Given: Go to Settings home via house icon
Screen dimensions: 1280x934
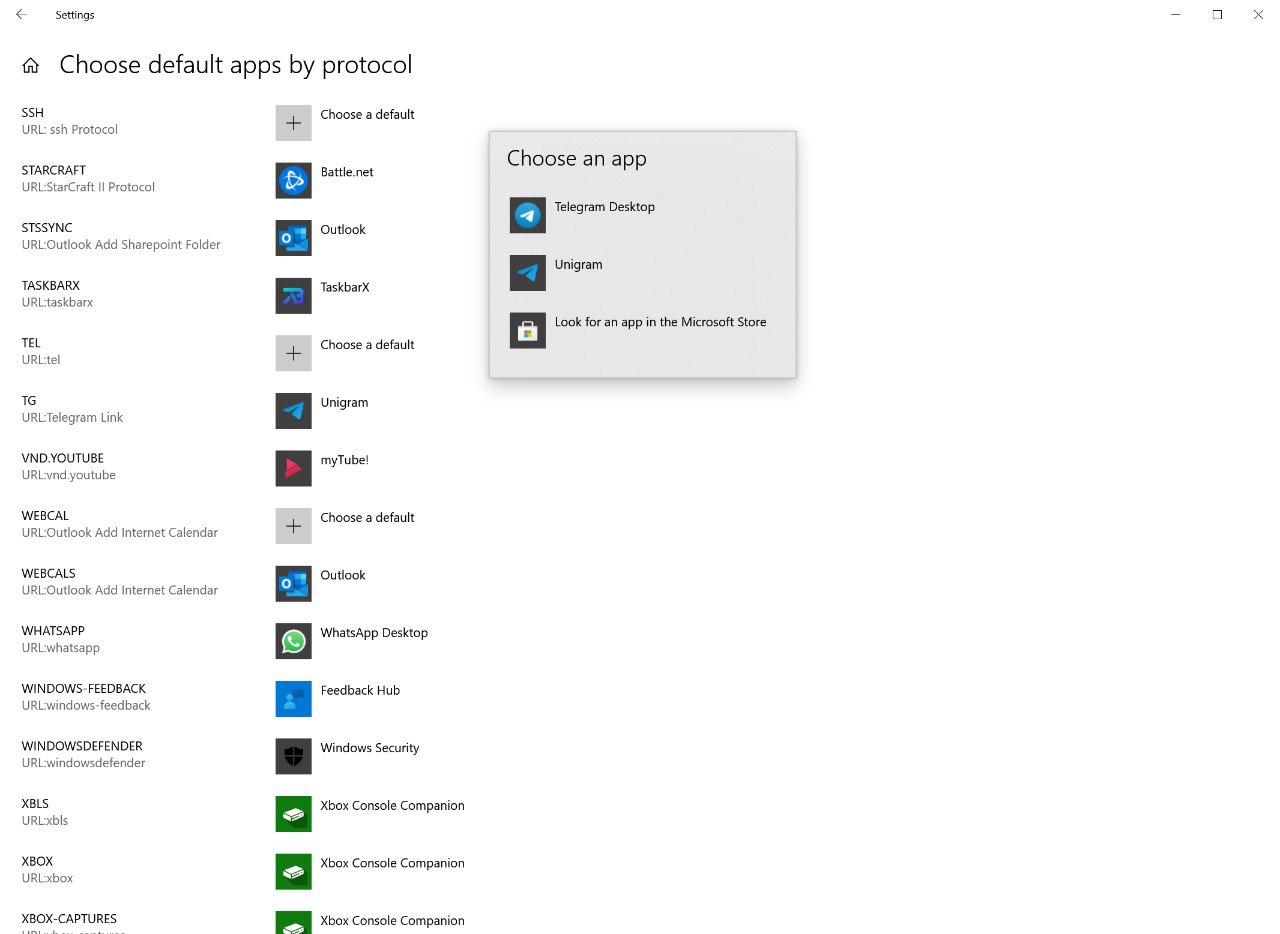Looking at the screenshot, I should [31, 65].
